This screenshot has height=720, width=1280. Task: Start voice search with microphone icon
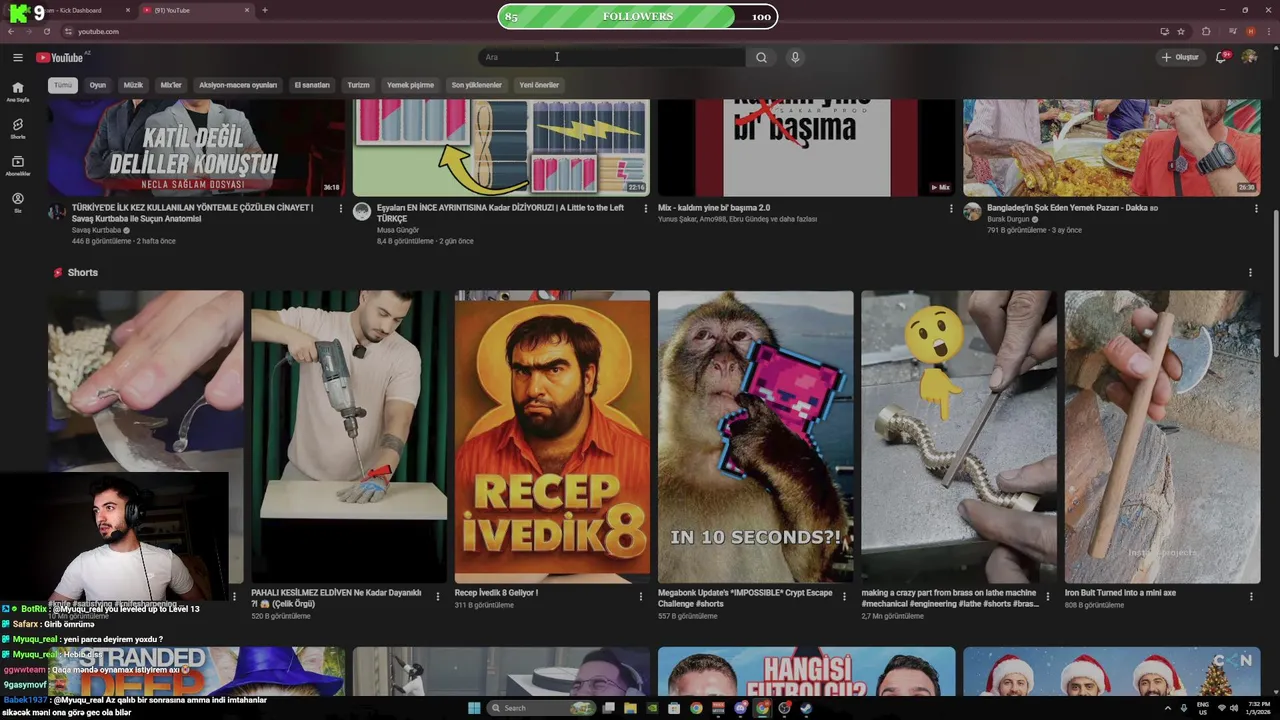(795, 57)
